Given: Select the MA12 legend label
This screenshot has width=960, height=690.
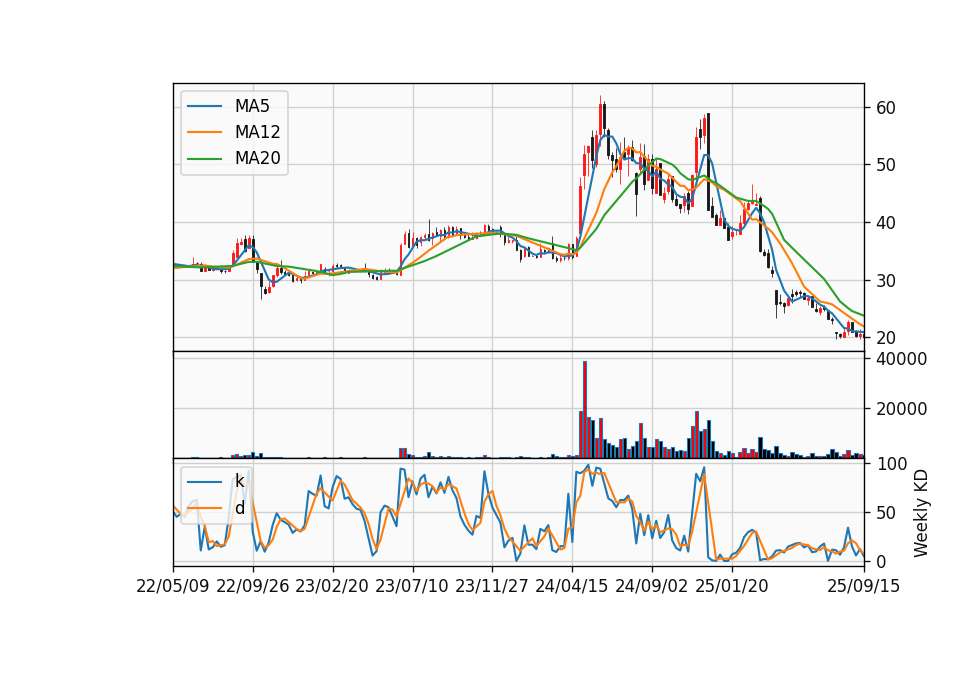Looking at the screenshot, I should (x=257, y=132).
